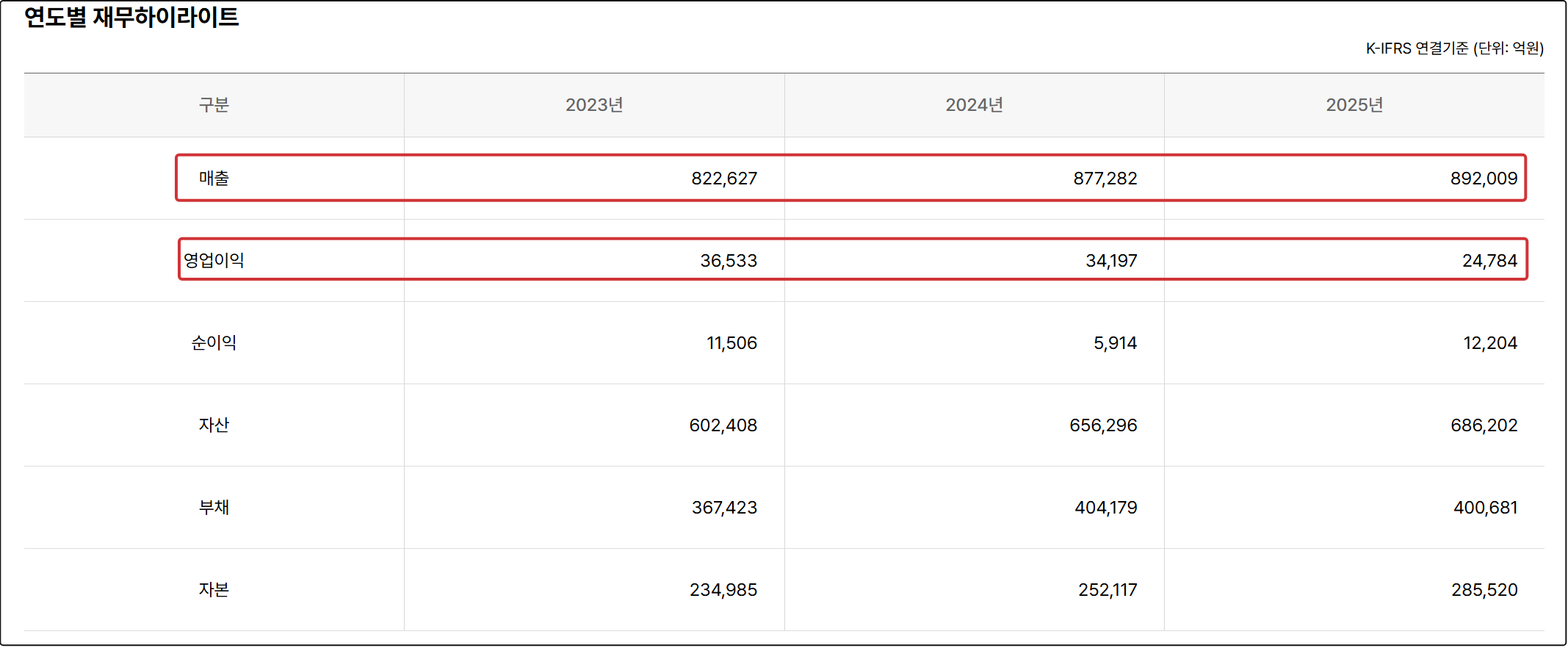This screenshot has width=1568, height=648.
Task: Click the 부채 row label
Action: click(x=214, y=508)
